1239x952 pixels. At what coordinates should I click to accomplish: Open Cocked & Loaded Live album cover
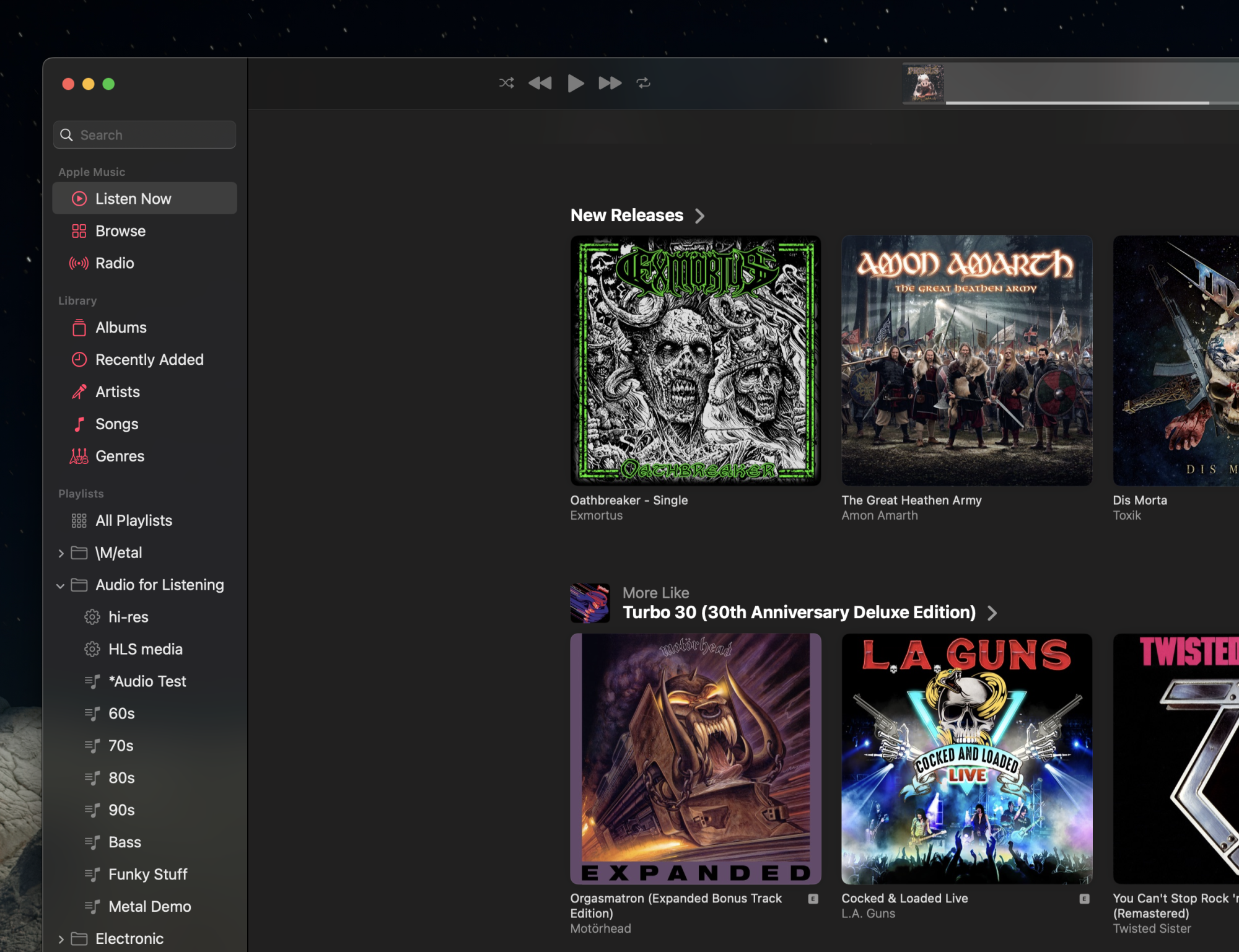point(967,759)
